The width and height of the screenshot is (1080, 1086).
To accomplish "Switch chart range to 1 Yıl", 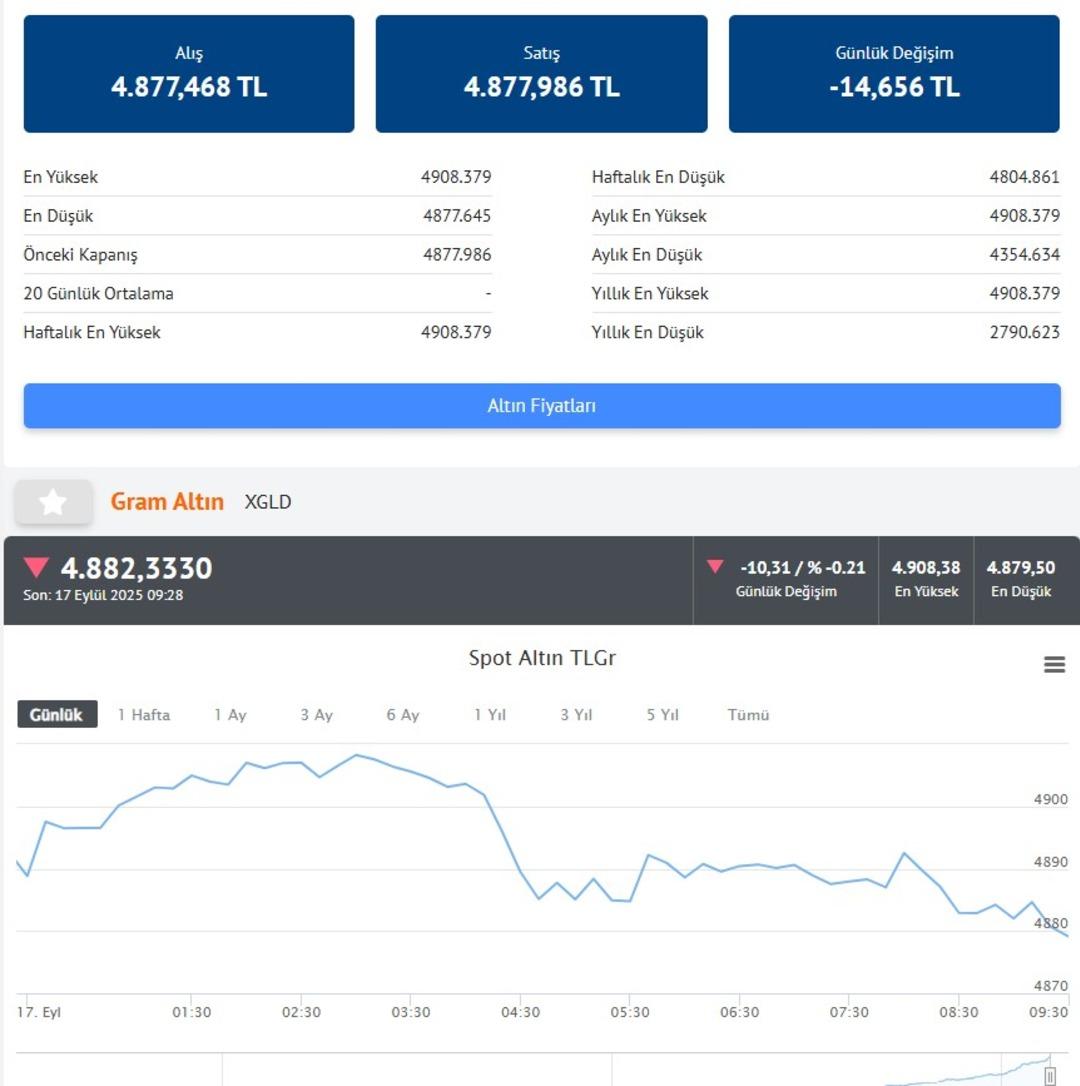I will click(490, 715).
